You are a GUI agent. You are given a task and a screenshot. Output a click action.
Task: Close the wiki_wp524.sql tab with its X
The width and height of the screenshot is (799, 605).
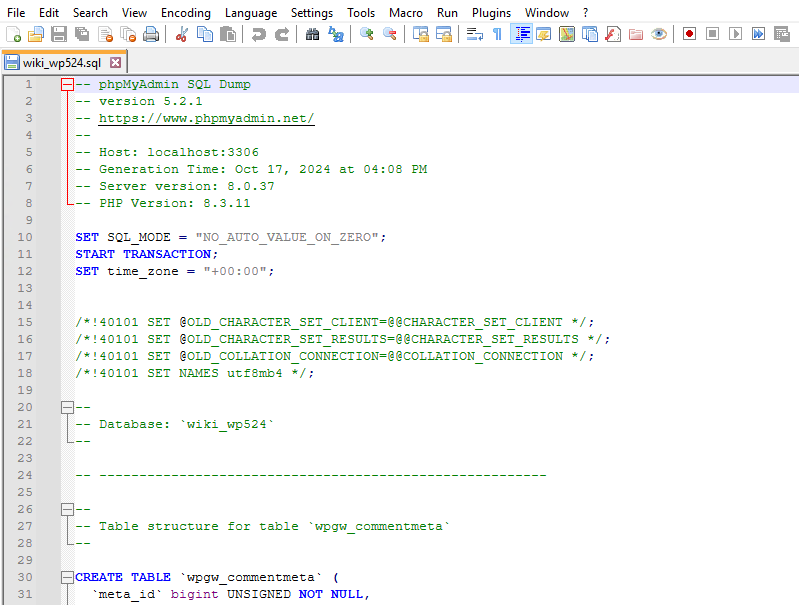116,63
